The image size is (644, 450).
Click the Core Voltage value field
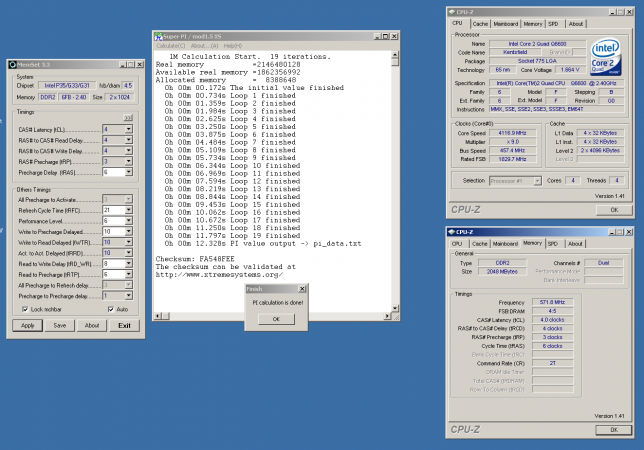[x=570, y=70]
